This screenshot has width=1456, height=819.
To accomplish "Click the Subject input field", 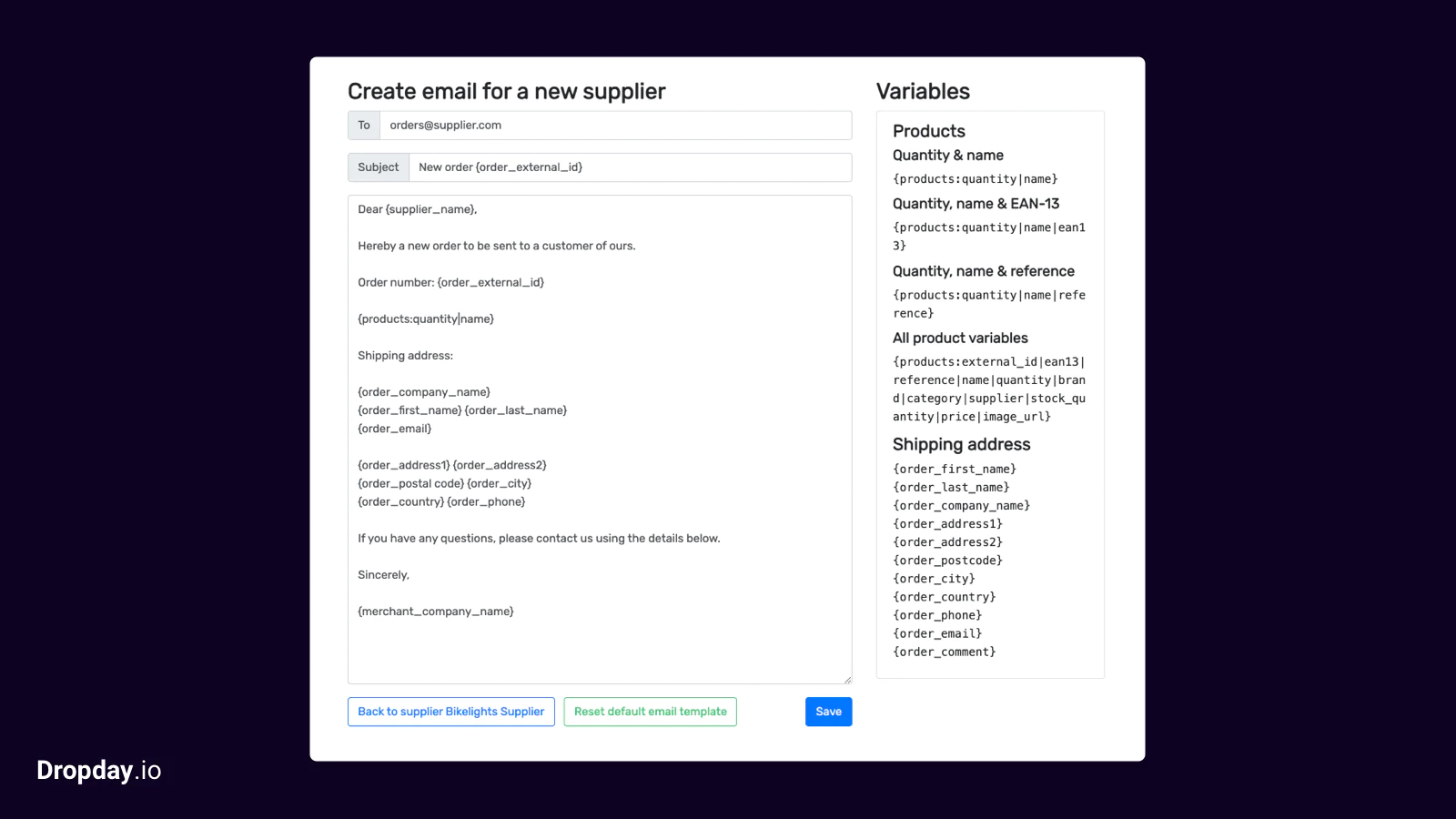I will (630, 167).
